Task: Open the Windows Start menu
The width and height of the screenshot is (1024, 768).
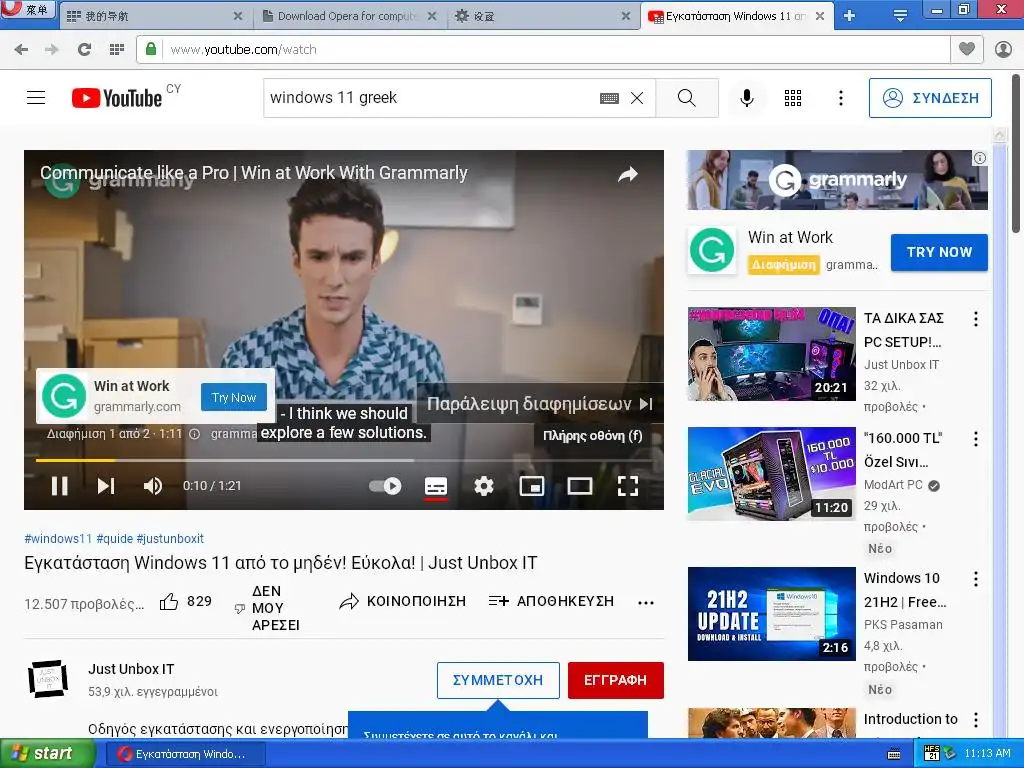Action: pos(47,754)
